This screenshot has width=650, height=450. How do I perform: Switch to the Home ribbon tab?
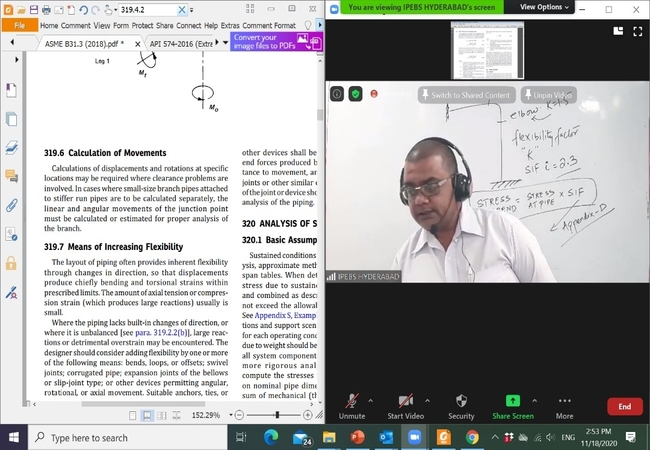49,25
